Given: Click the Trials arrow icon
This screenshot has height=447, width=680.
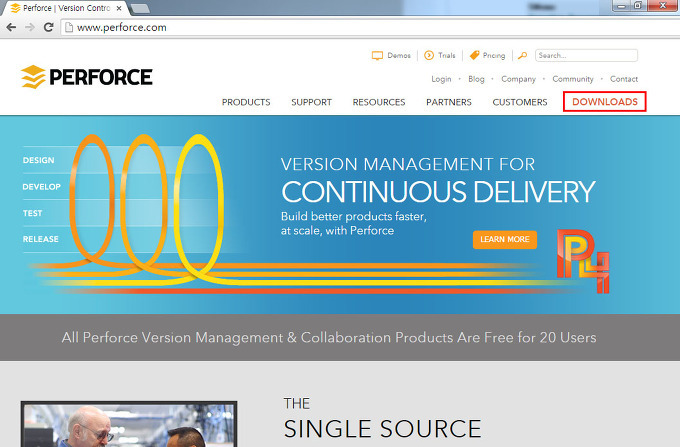Looking at the screenshot, I should (429, 55).
